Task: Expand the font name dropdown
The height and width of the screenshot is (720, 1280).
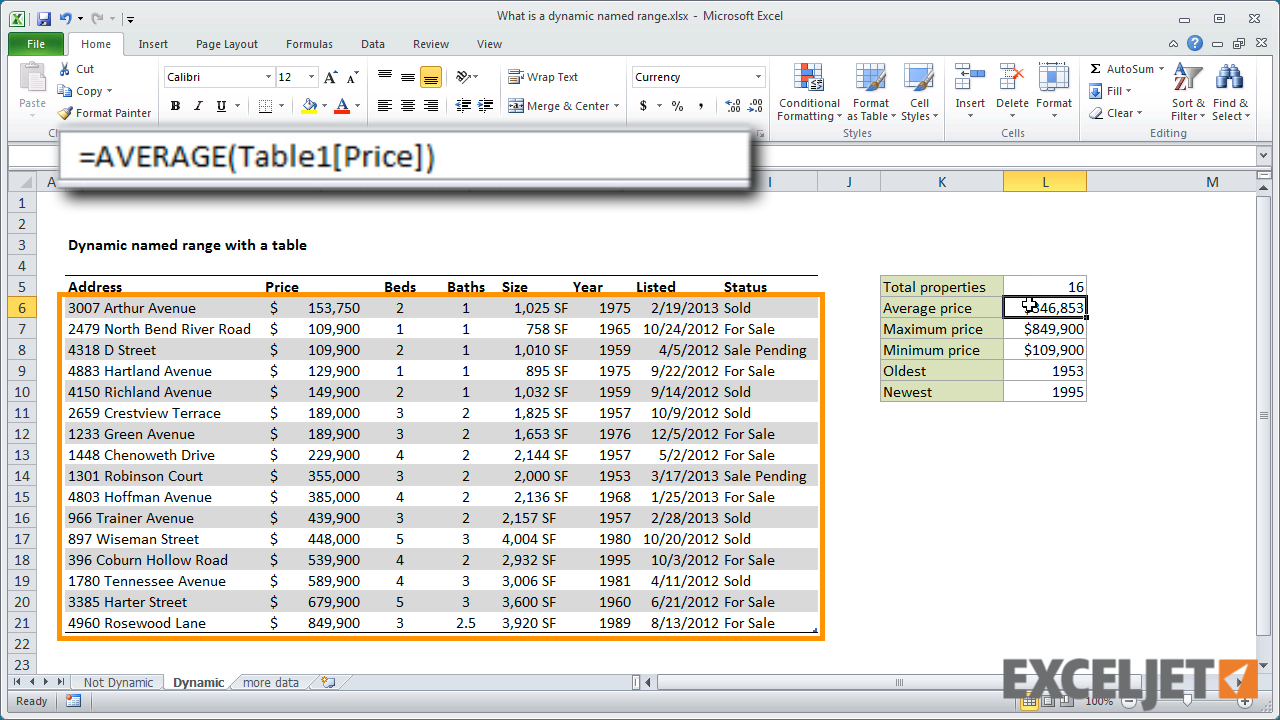Action: tap(268, 77)
